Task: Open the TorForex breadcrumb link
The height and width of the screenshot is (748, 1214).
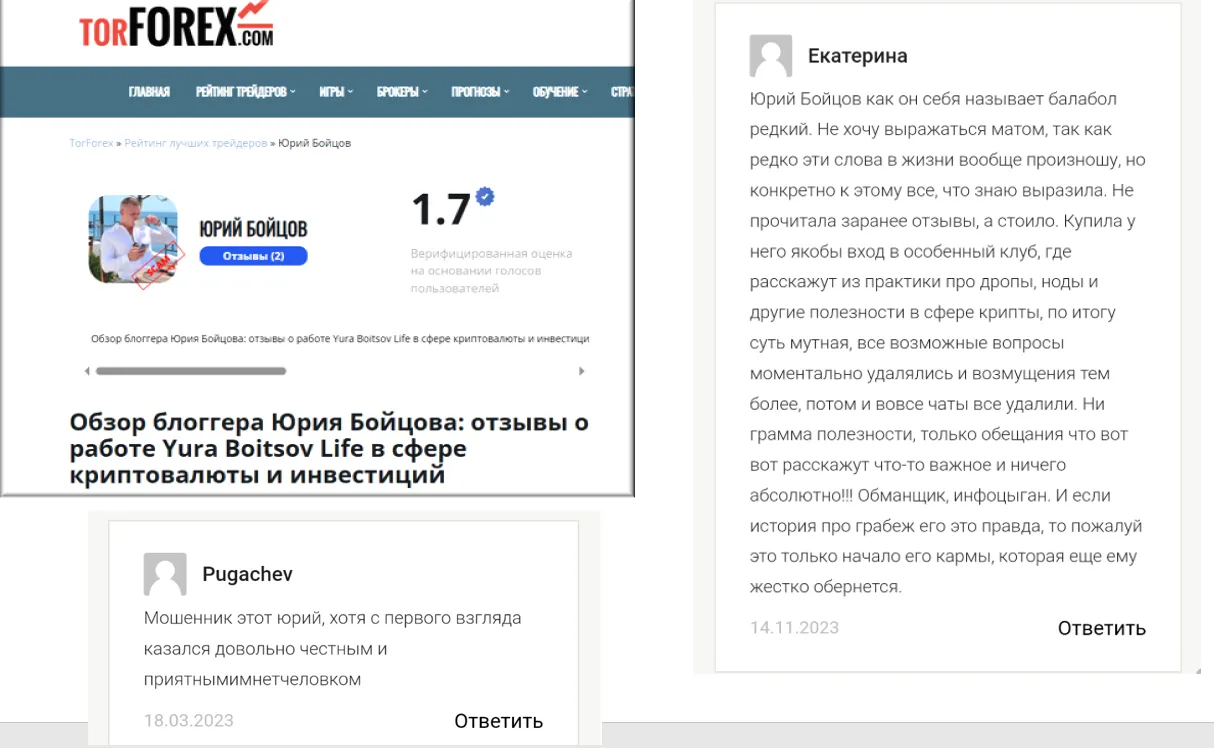Action: coord(91,143)
